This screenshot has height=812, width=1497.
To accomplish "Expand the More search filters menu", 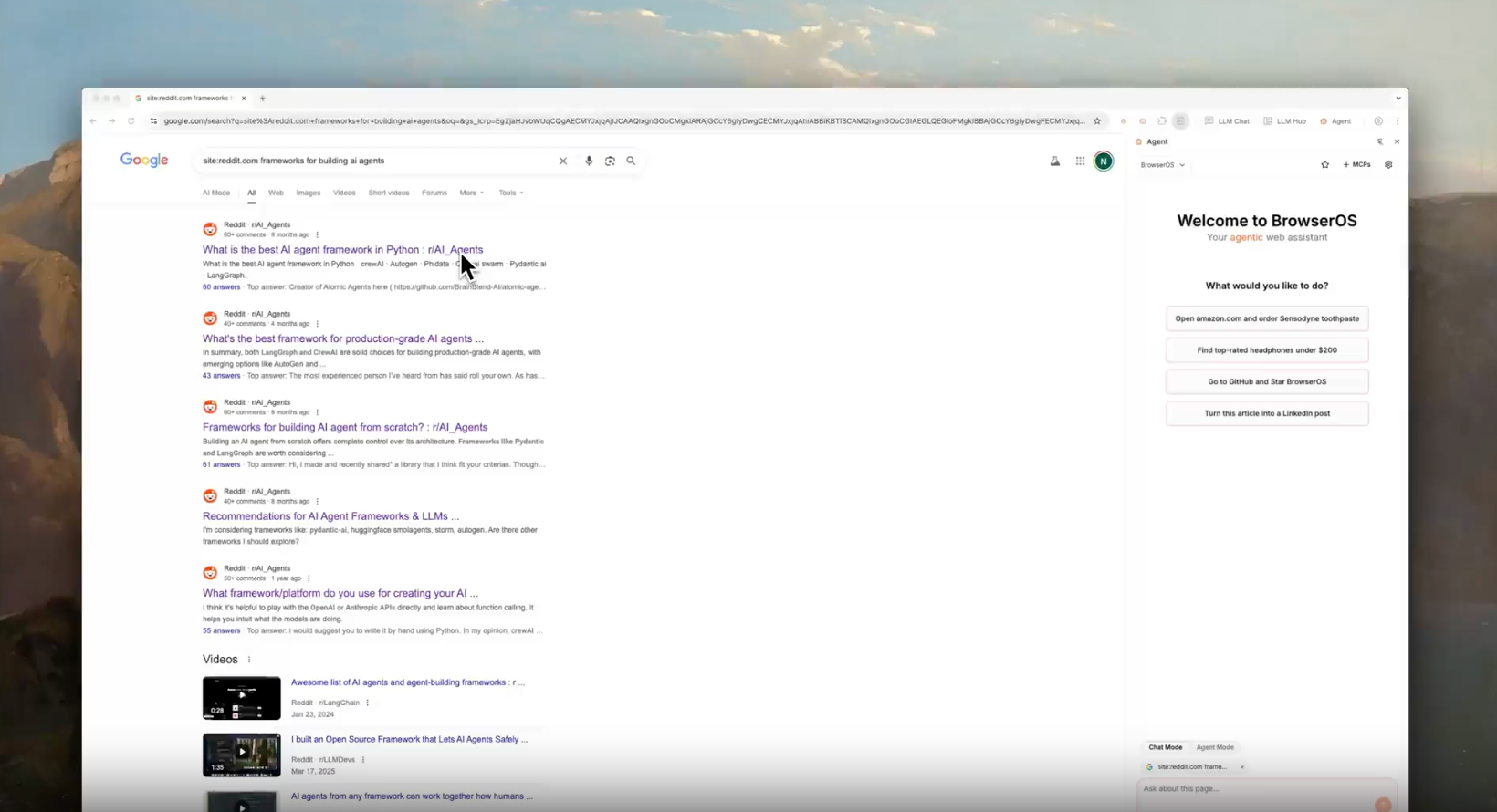I will tap(471, 193).
